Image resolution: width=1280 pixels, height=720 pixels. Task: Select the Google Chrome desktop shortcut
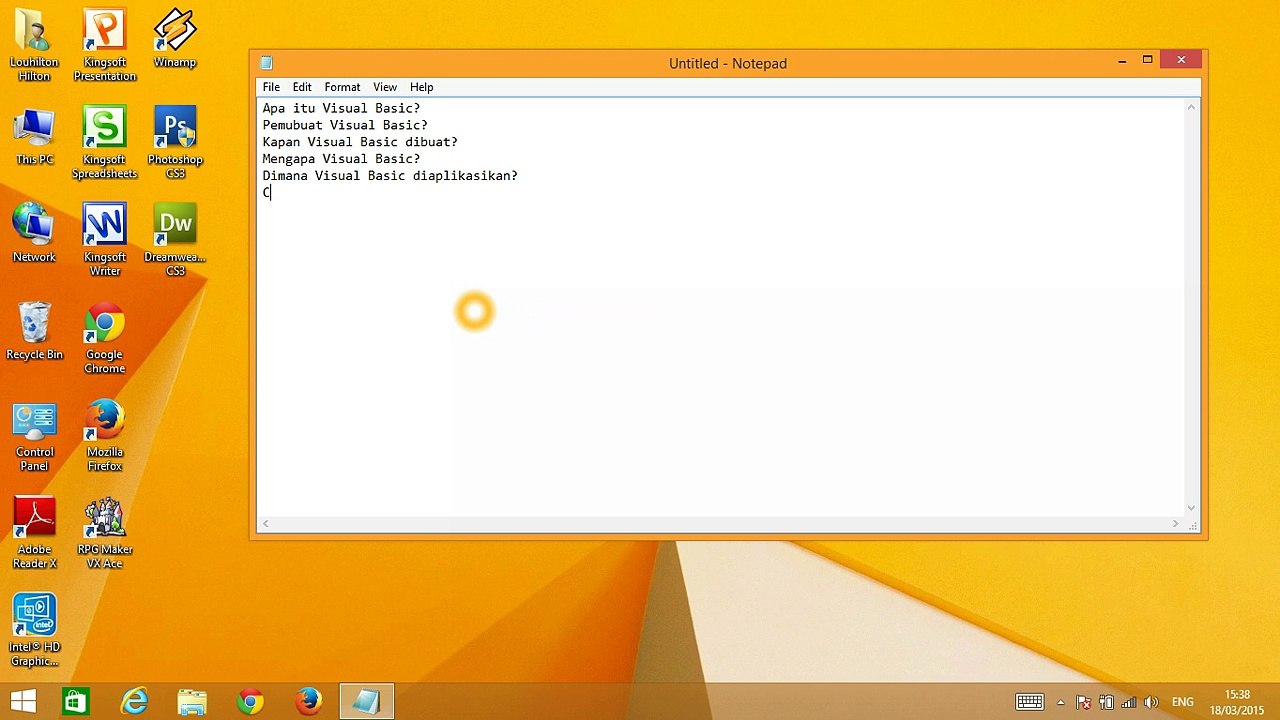point(104,338)
